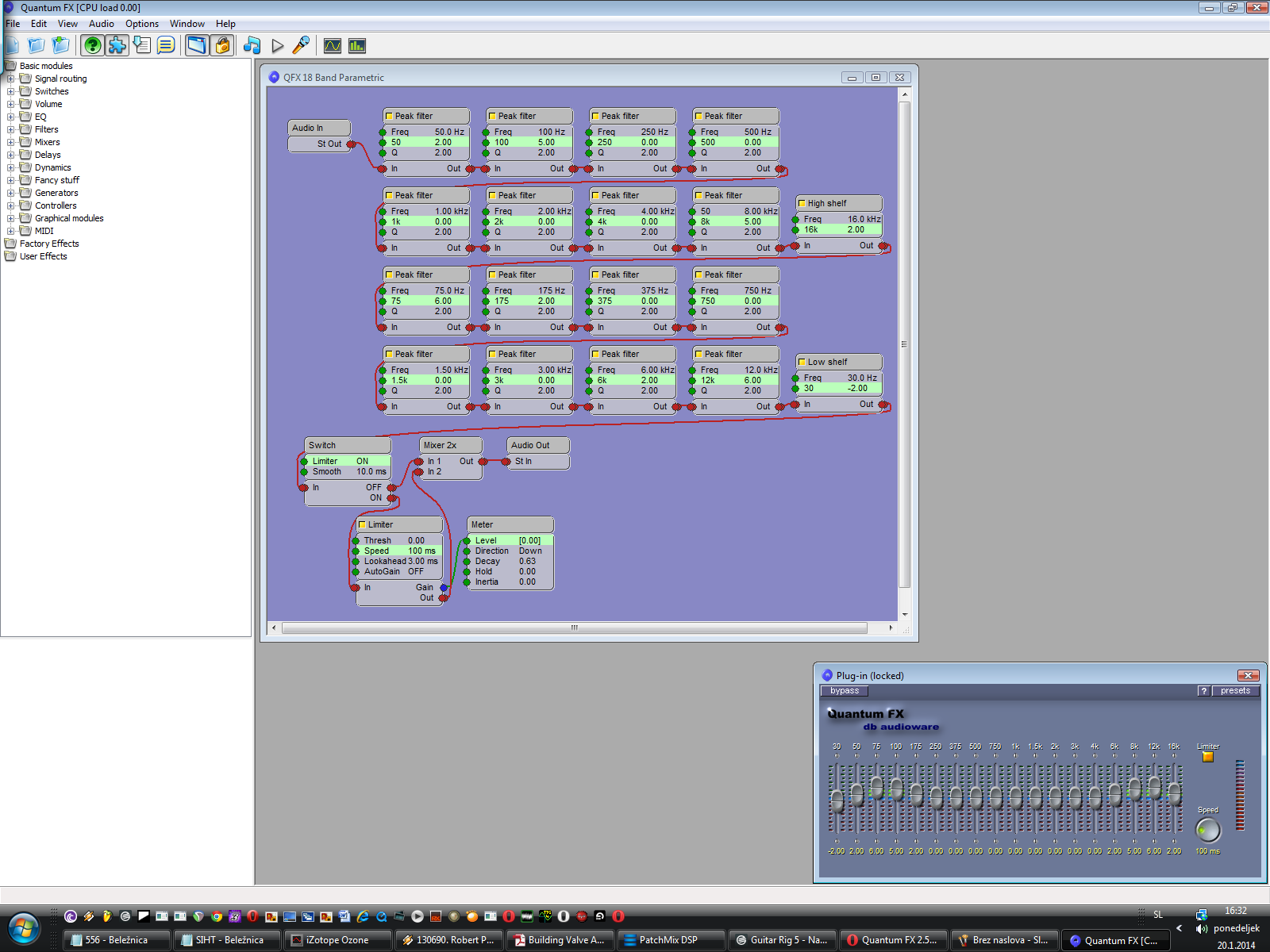Click the schematic horizontal scrollbar
Screen dimensions: 1270x952
coord(574,628)
